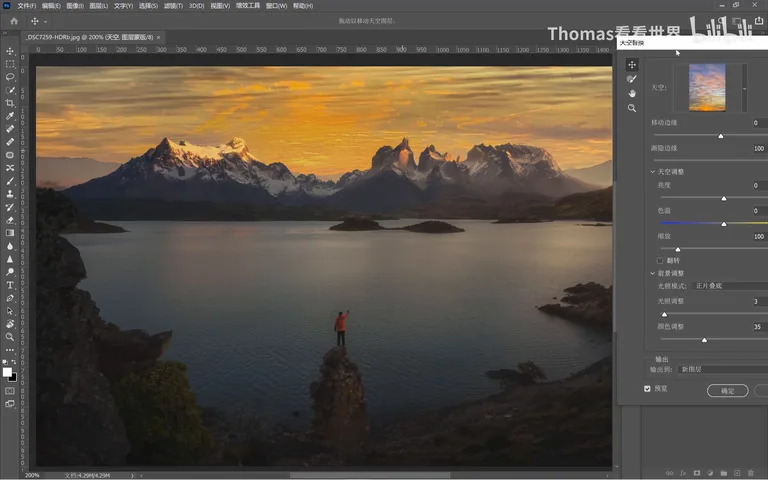Click the 光照调整 slider handle
This screenshot has width=768, height=480.
664,314
